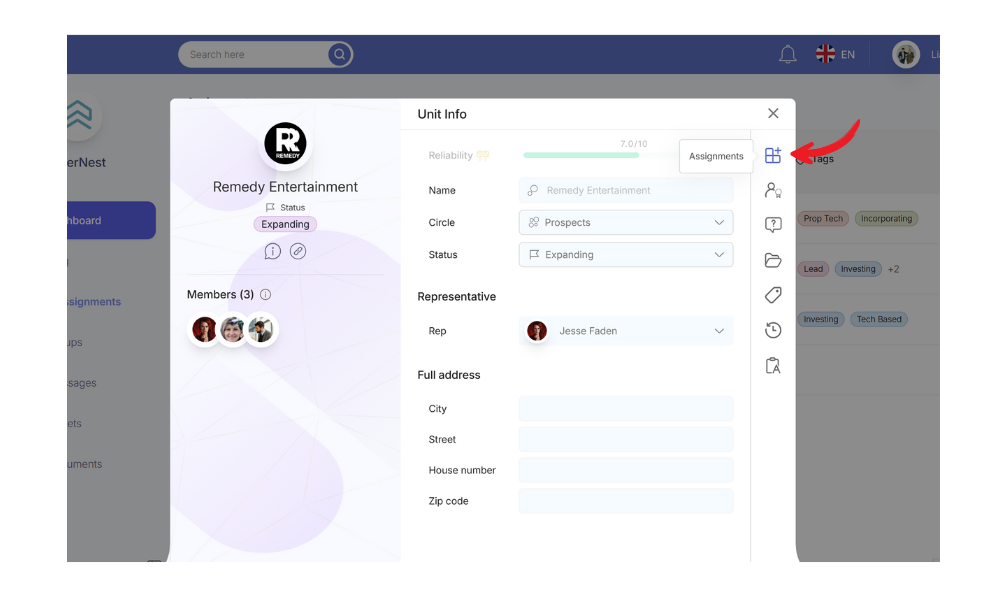
Task: Click the UK flag language icon
Action: coord(825,54)
